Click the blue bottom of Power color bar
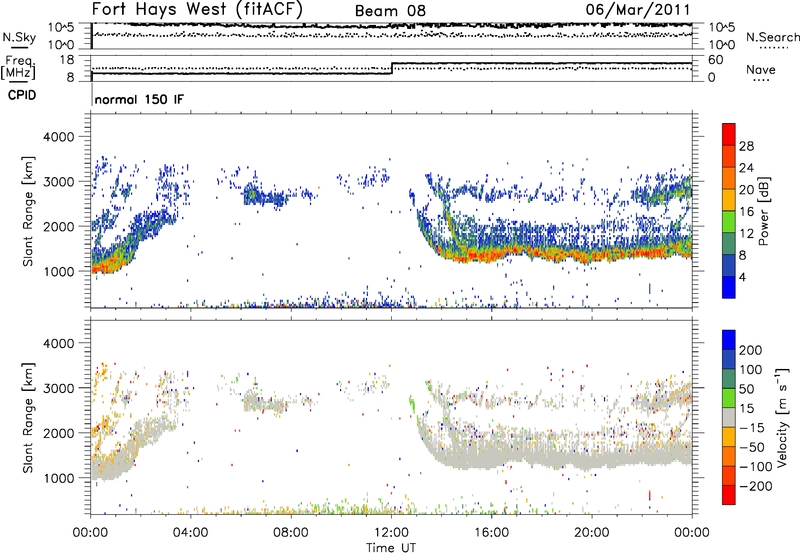The width and height of the screenshot is (800, 554). pos(729,287)
